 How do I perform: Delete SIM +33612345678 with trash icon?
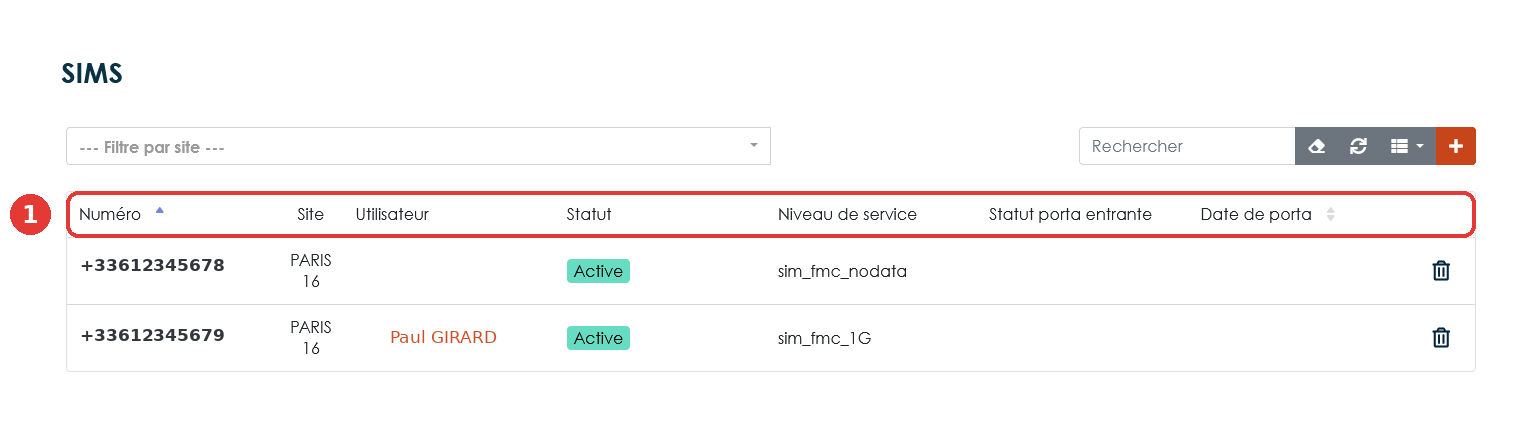(1441, 270)
